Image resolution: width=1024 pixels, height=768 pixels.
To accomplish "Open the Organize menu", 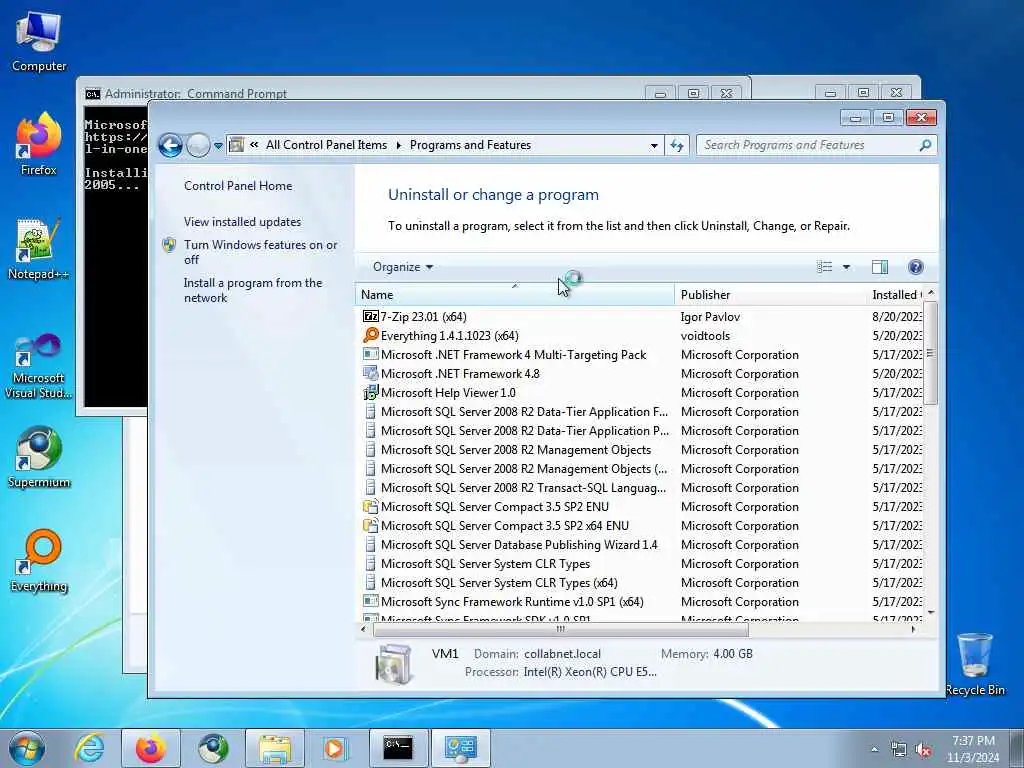I will pyautogui.click(x=402, y=266).
